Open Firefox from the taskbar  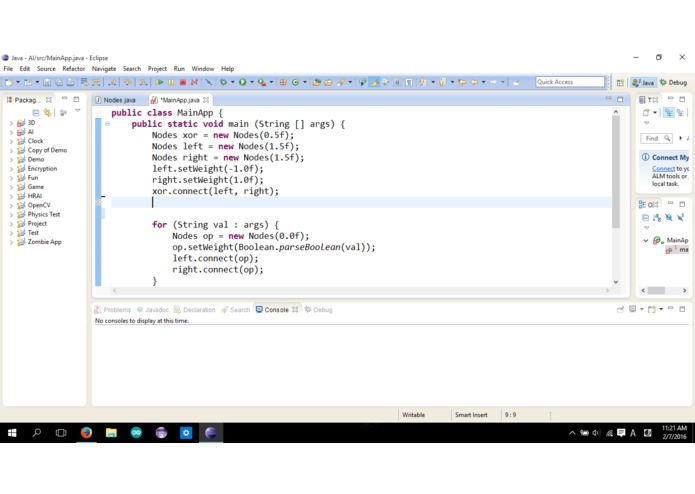pos(86,432)
